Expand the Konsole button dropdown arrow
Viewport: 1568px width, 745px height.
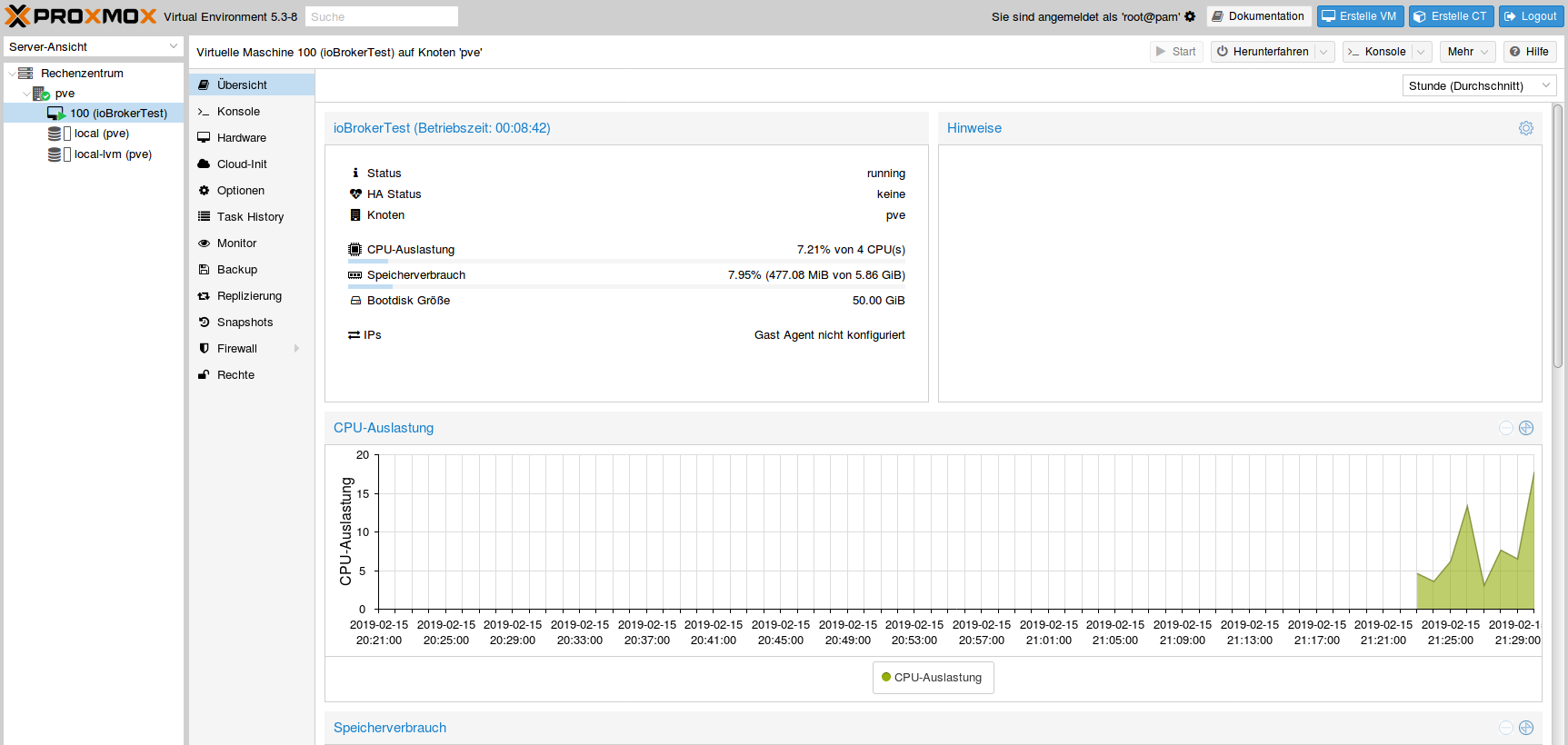click(1422, 52)
